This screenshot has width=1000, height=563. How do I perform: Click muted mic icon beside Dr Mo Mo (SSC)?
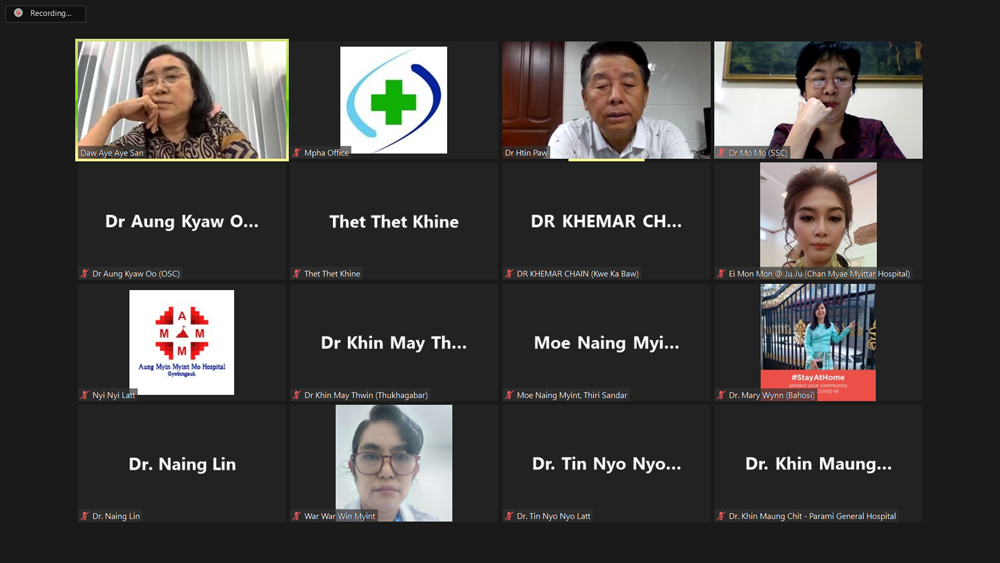[721, 153]
